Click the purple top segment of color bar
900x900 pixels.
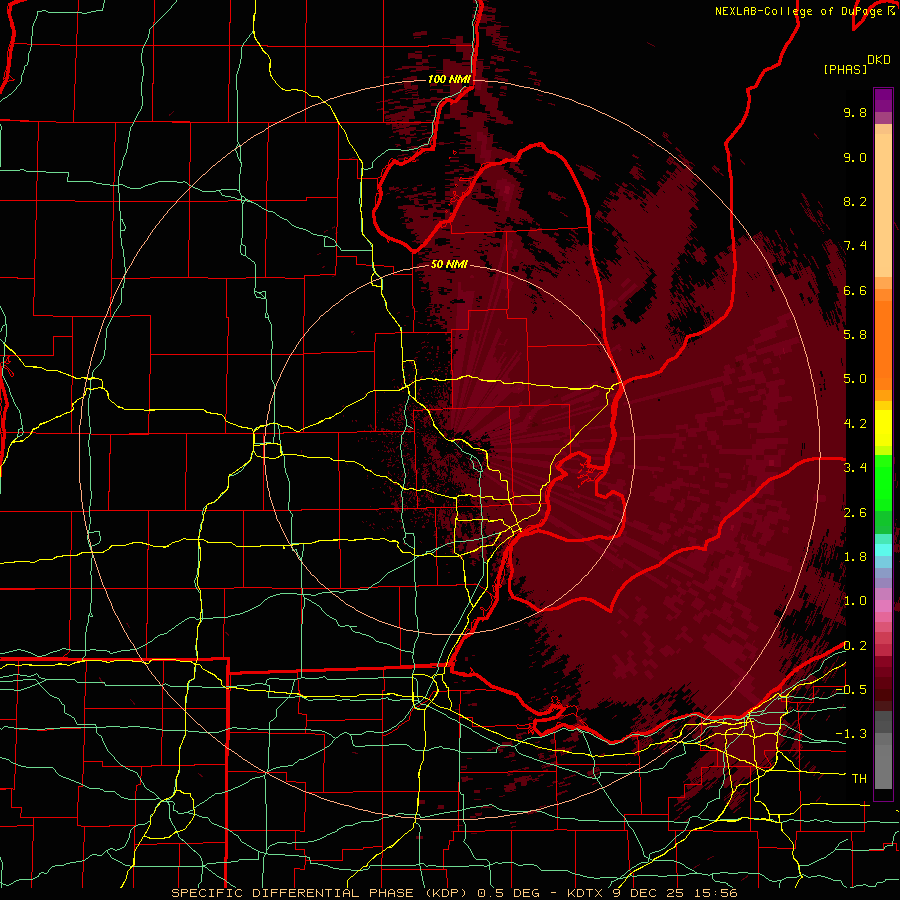pos(883,100)
